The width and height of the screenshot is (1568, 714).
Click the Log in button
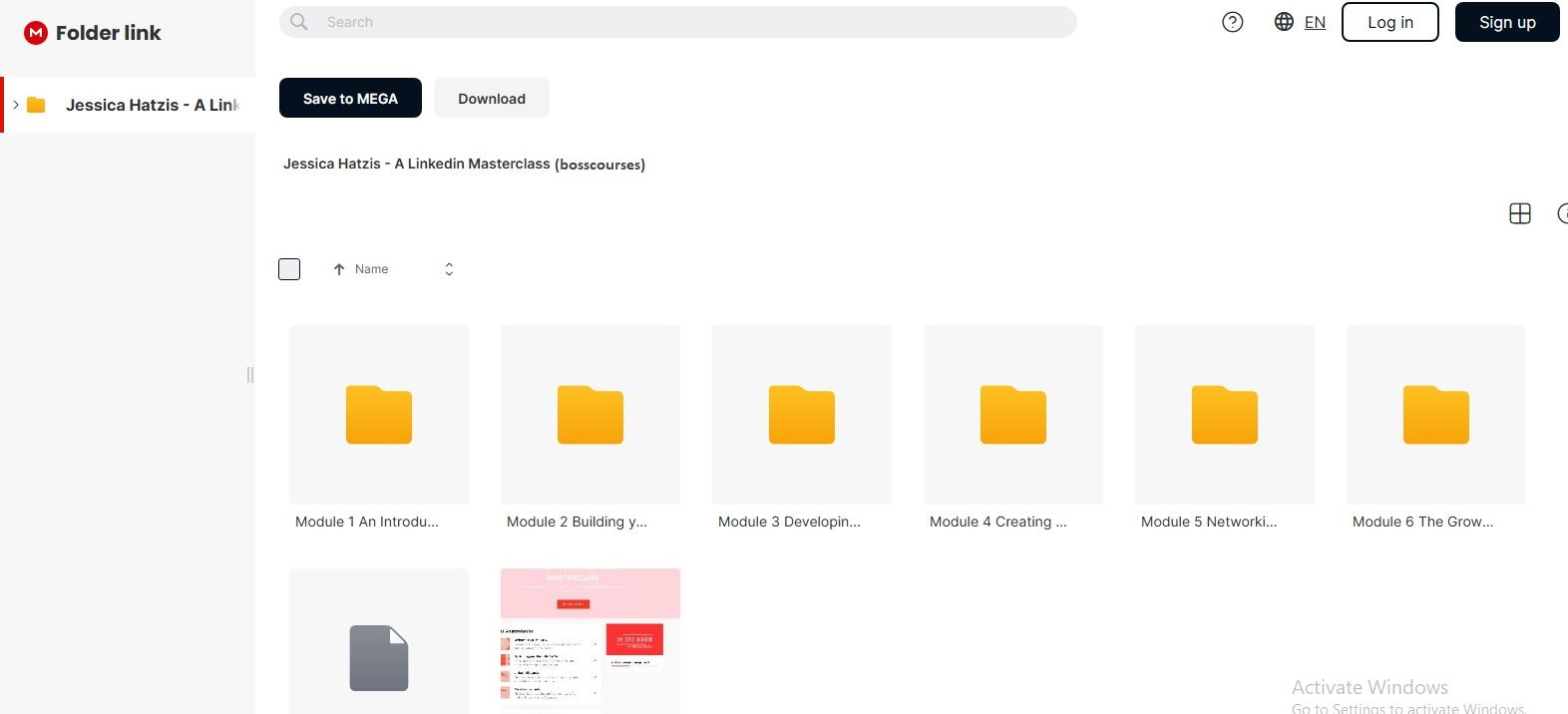1389,22
